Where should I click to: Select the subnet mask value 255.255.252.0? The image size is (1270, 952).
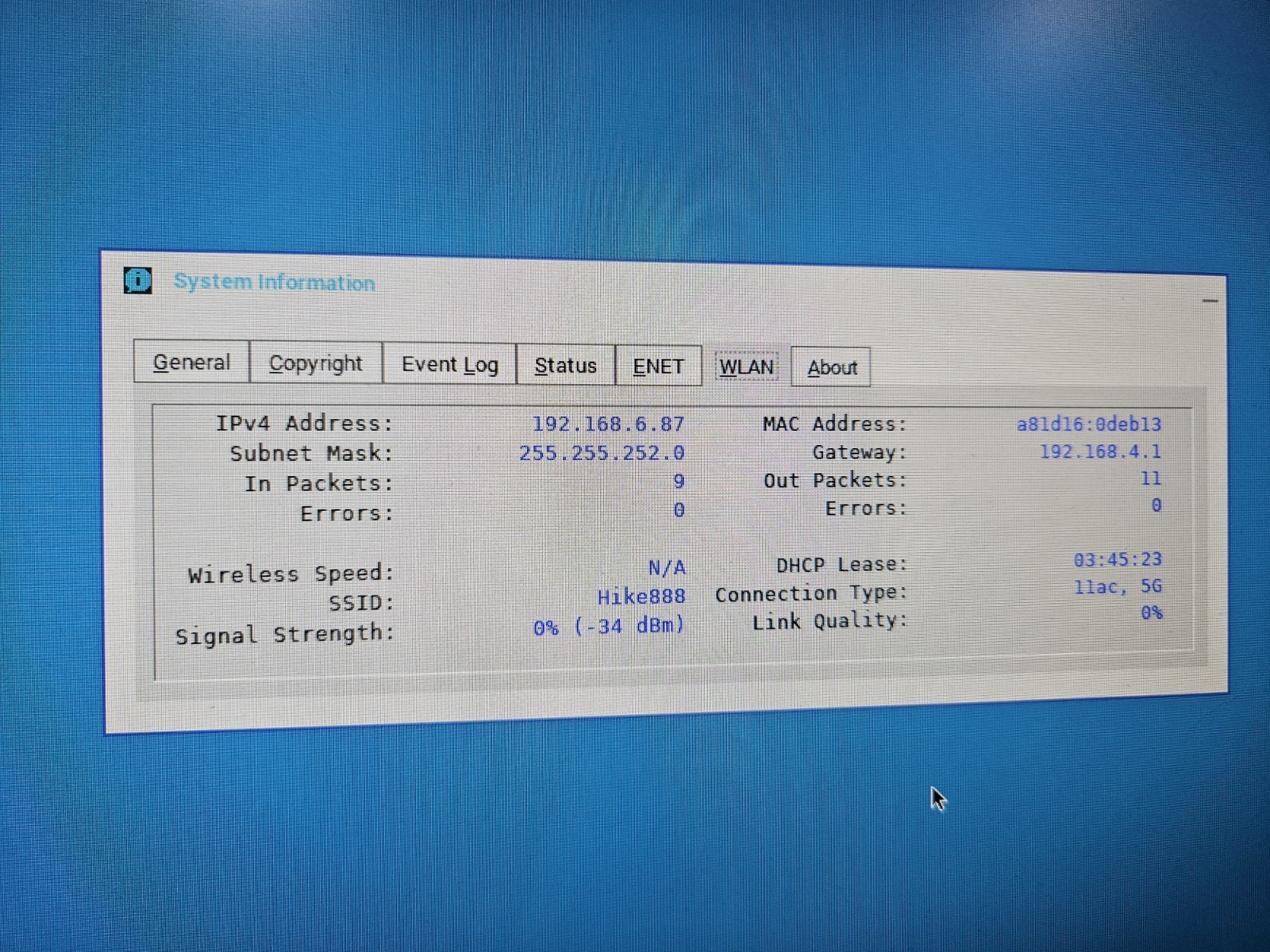pos(602,453)
